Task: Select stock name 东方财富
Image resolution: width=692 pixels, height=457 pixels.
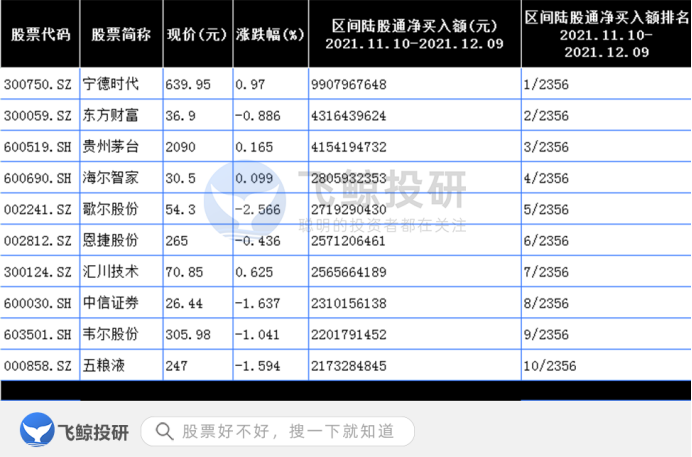Action: coord(110,115)
